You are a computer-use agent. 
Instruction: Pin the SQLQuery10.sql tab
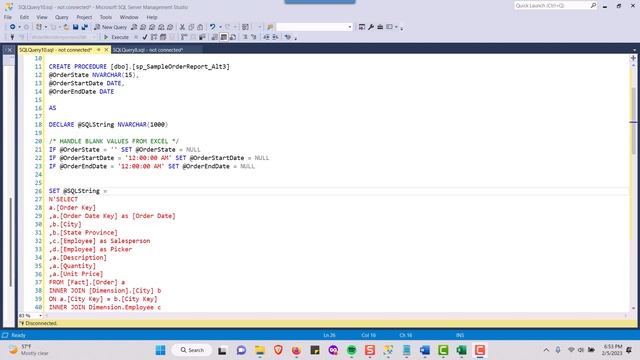point(98,50)
